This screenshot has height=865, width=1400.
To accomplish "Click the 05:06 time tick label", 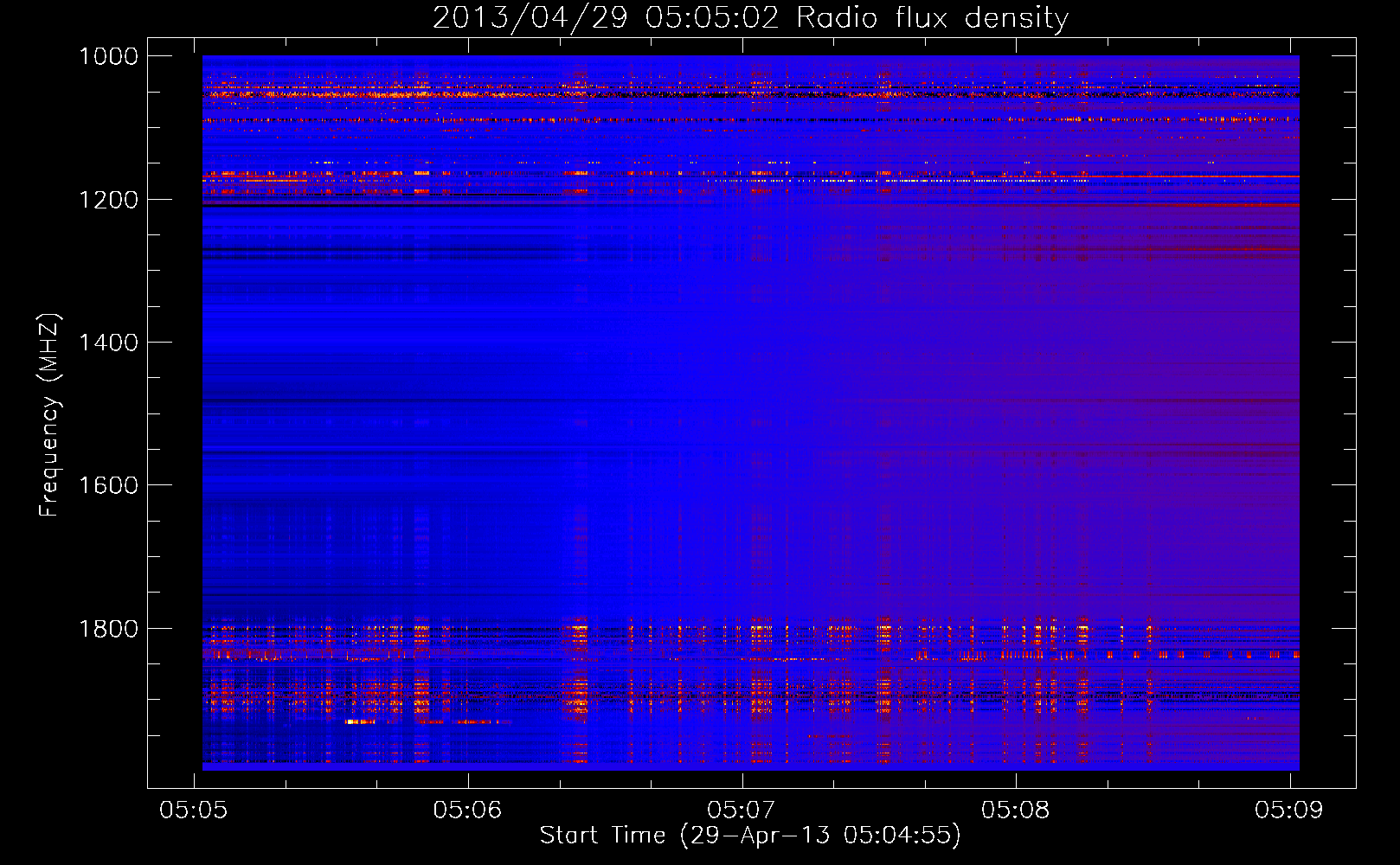I will click(x=467, y=810).
